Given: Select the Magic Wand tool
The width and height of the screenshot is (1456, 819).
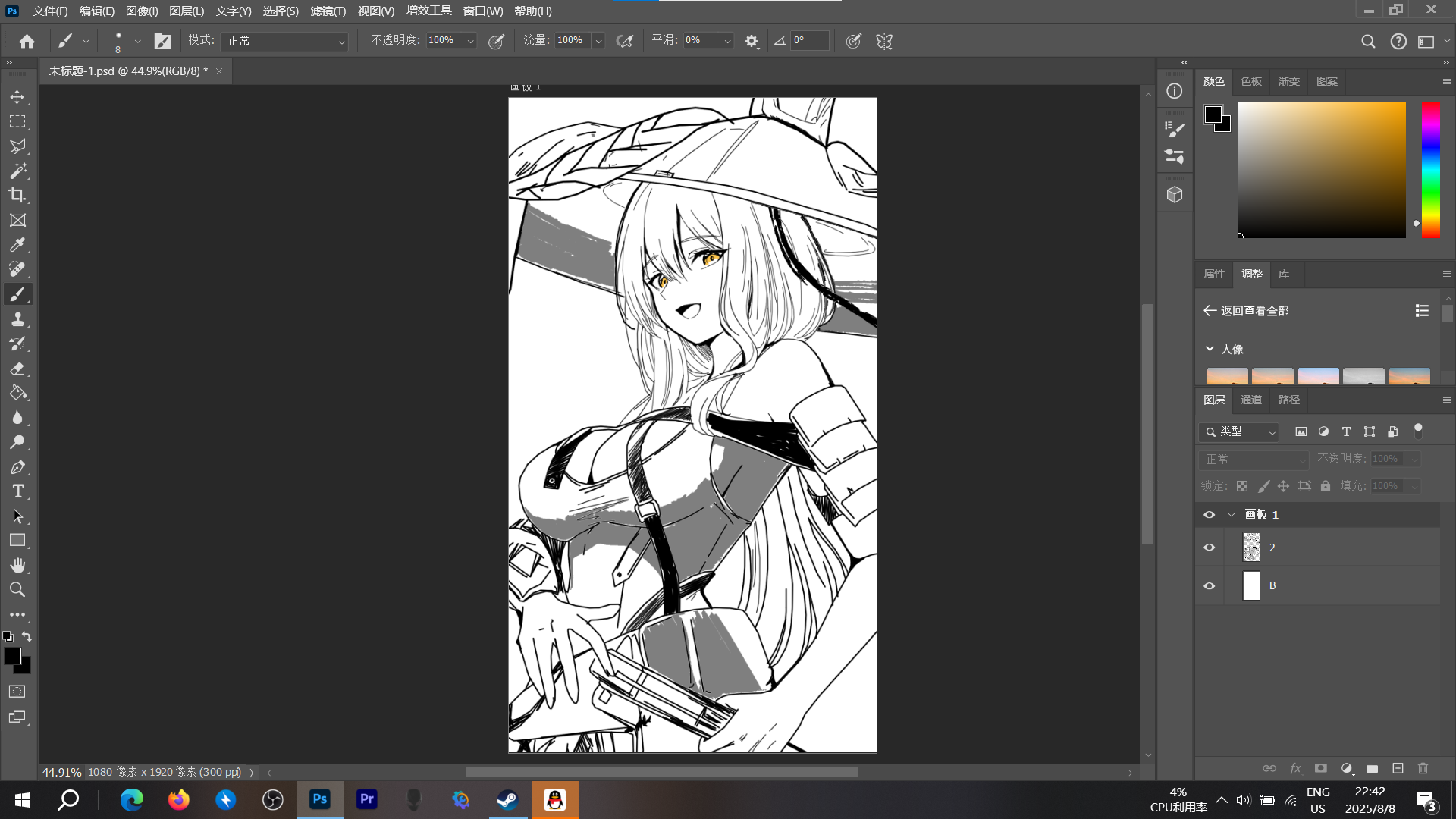Looking at the screenshot, I should point(17,171).
